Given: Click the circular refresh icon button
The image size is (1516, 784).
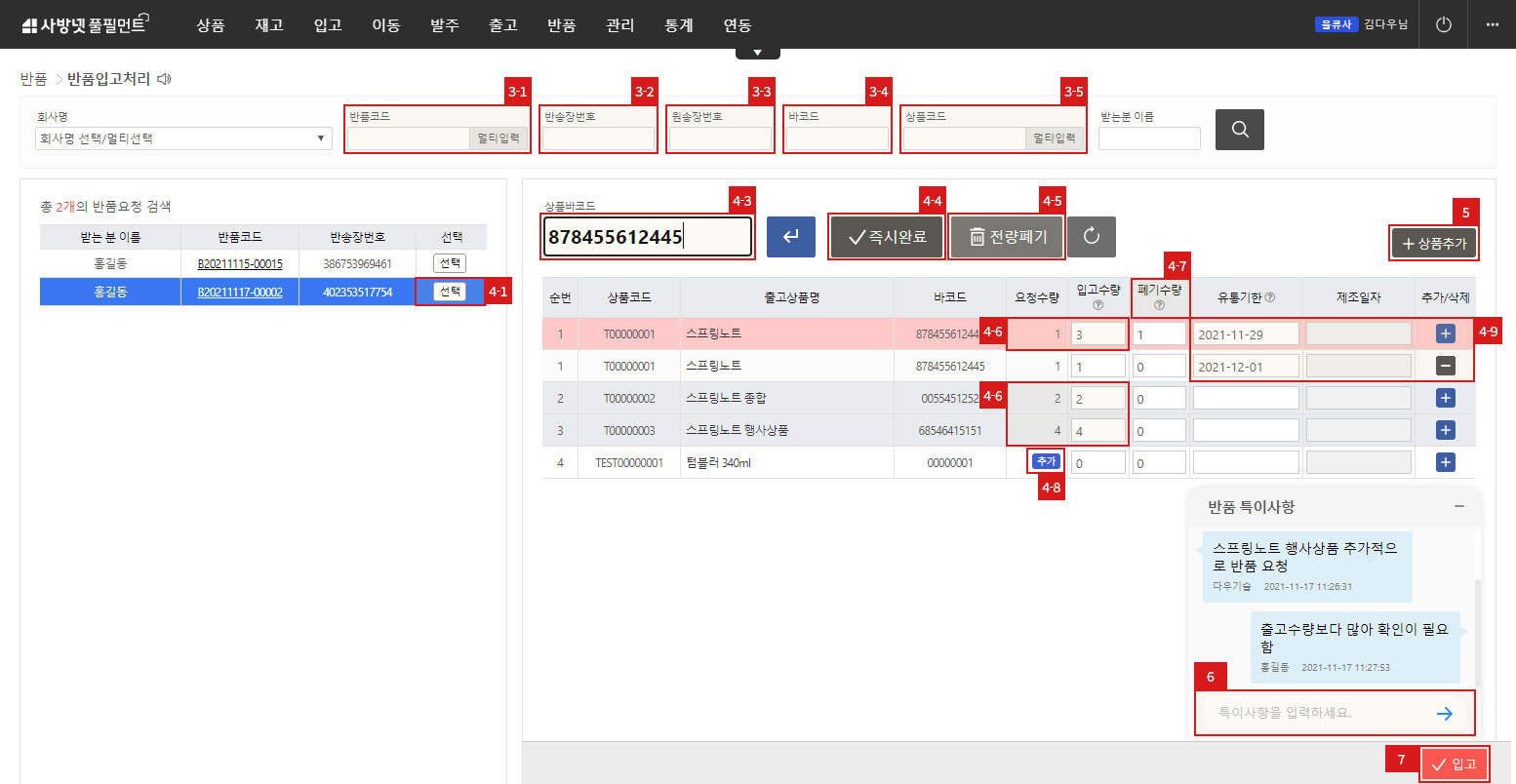Looking at the screenshot, I should [1091, 237].
